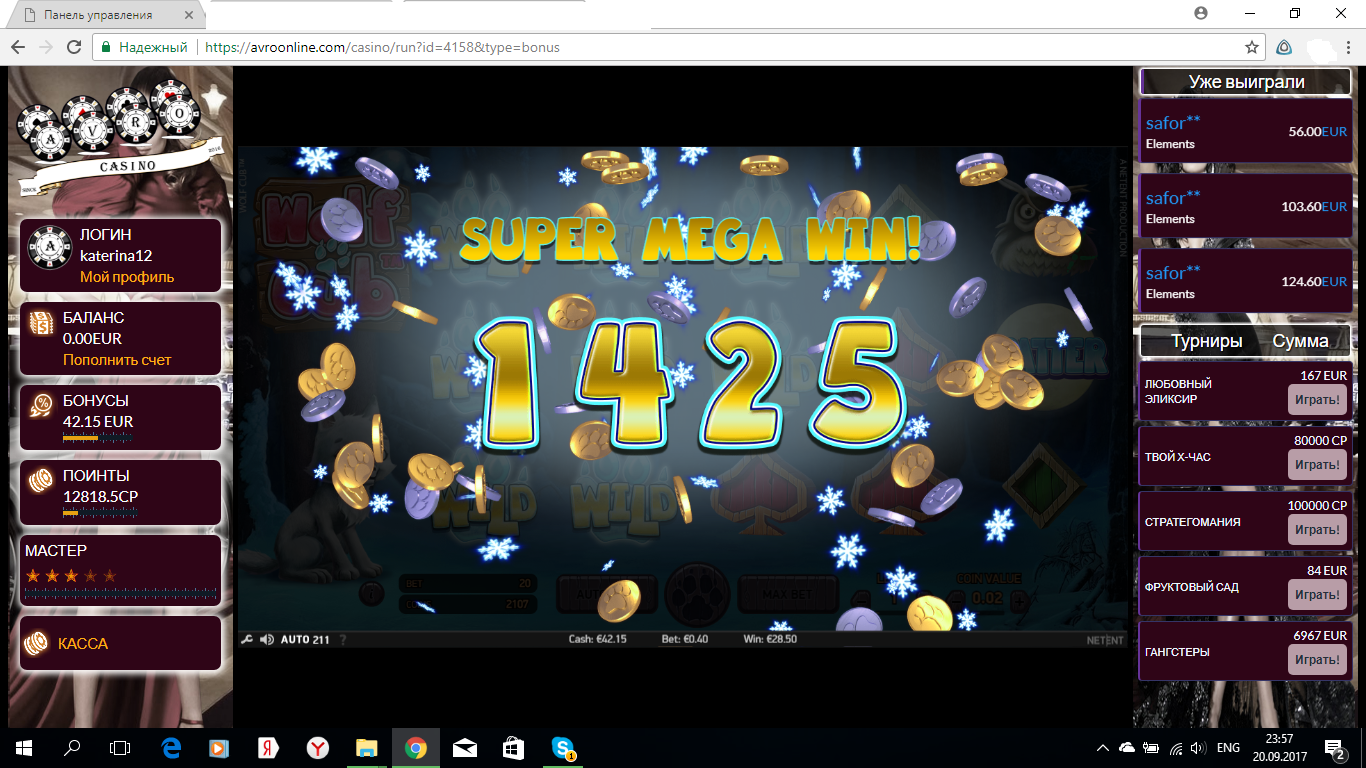The image size is (1366, 768).
Task: Open safor** 103.60 EUR winner entry
Action: pos(1246,206)
